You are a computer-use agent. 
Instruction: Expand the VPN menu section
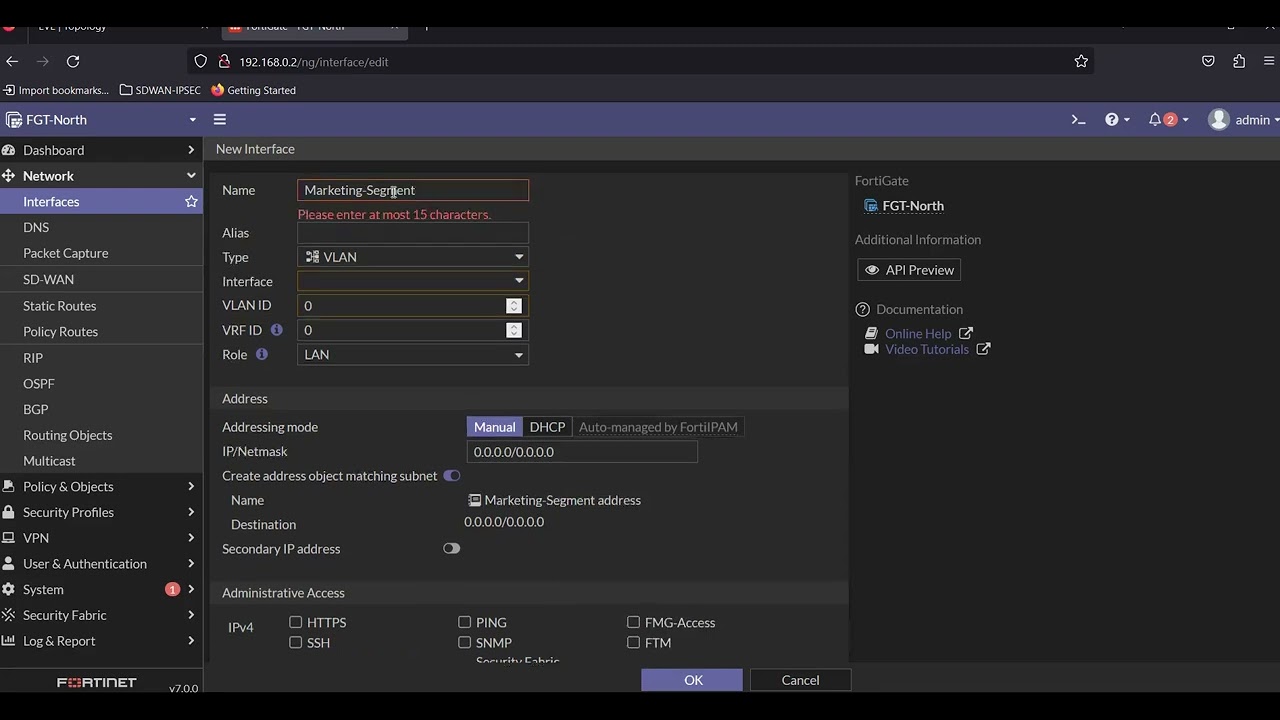(x=100, y=538)
